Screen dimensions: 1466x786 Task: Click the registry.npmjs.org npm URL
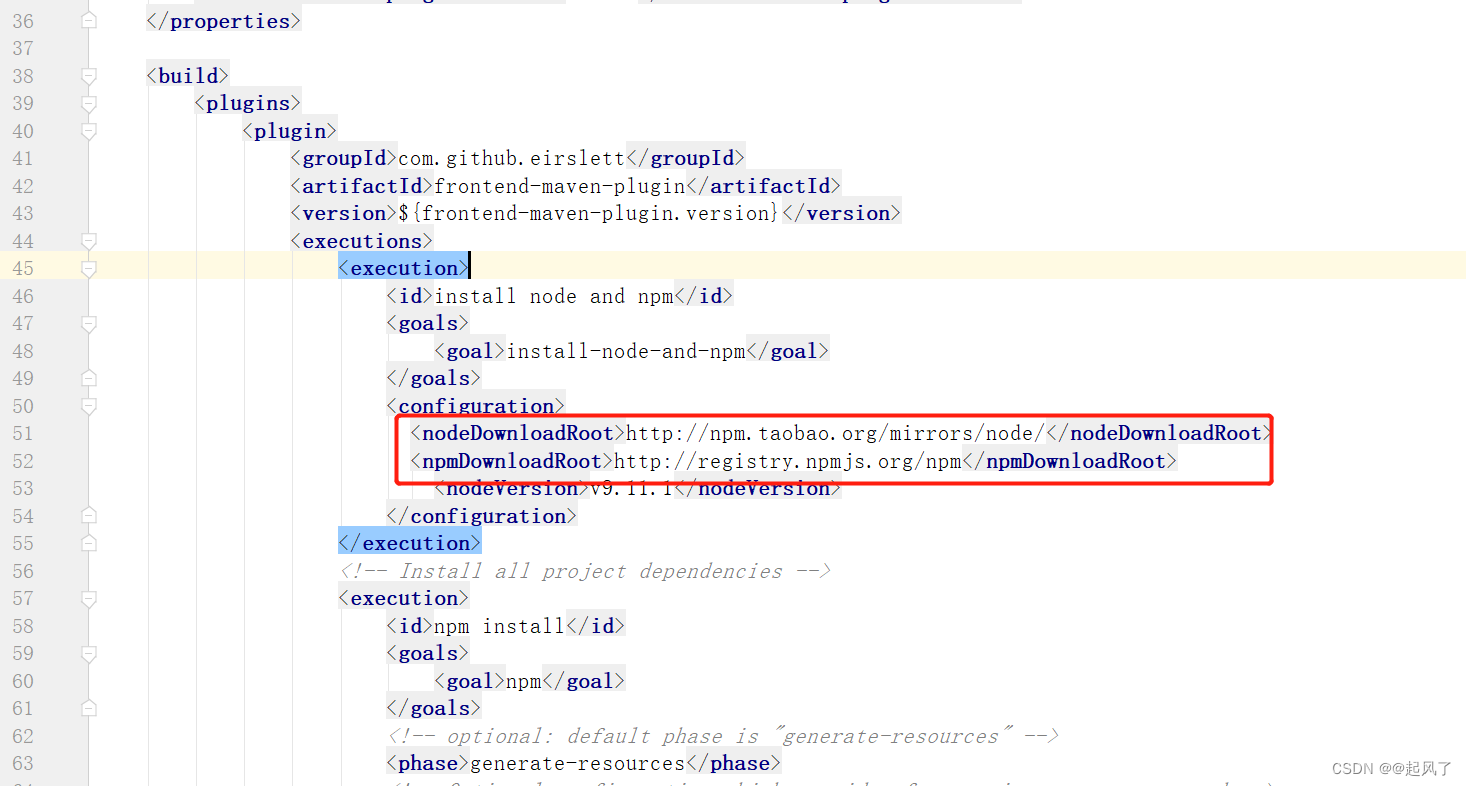click(787, 461)
